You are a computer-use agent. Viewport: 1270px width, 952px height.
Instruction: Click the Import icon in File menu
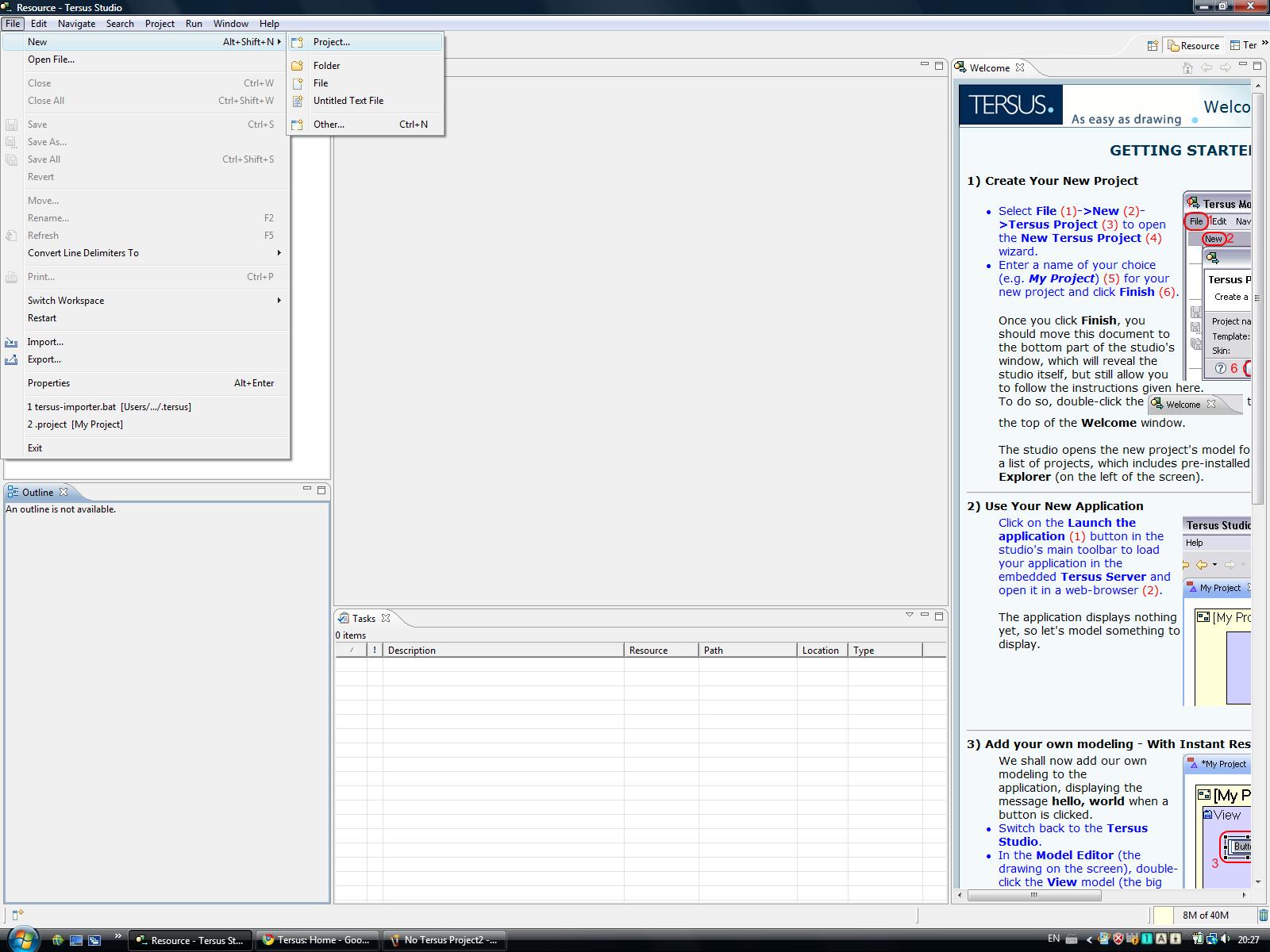pos(11,342)
